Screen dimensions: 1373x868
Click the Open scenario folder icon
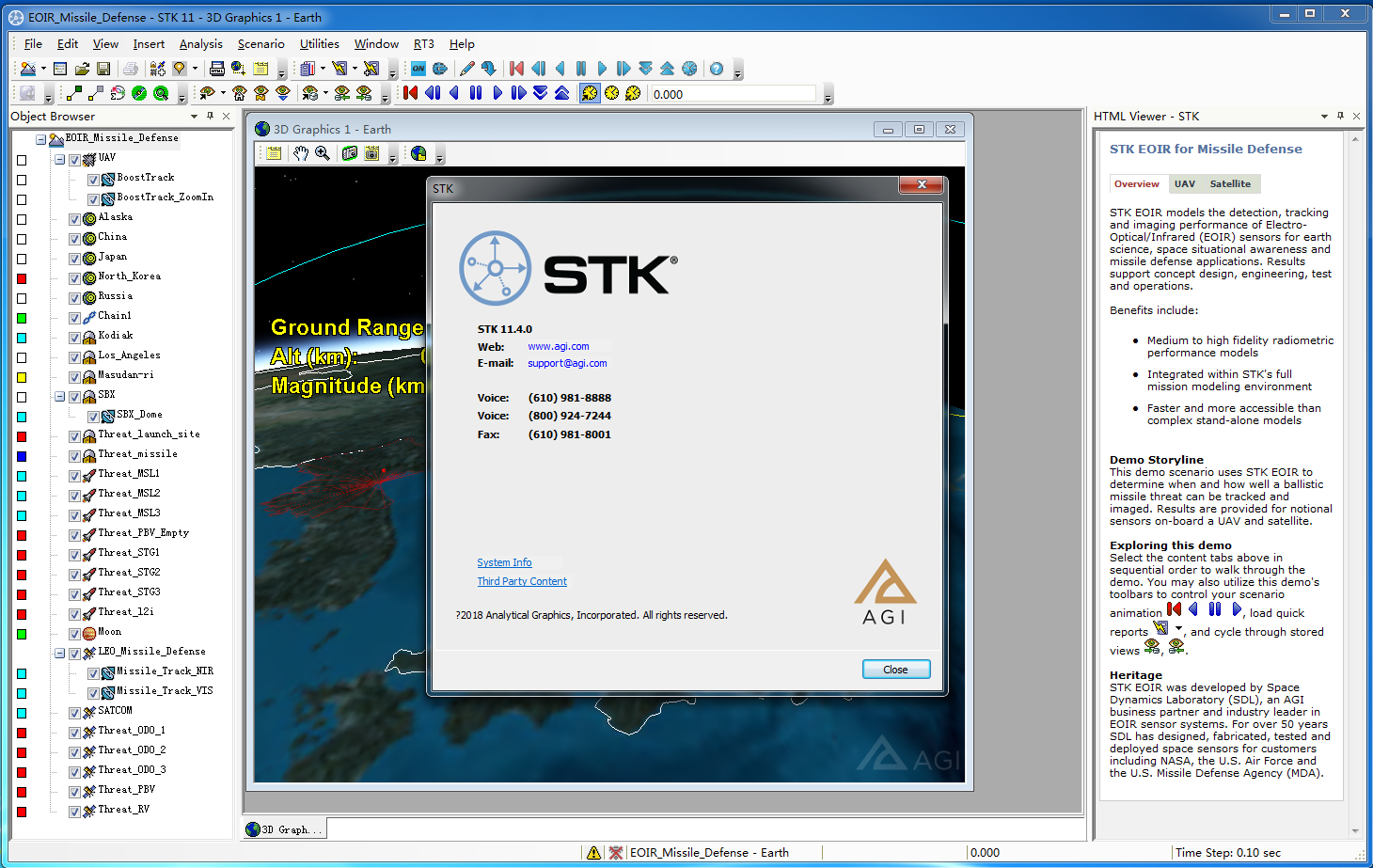click(82, 69)
